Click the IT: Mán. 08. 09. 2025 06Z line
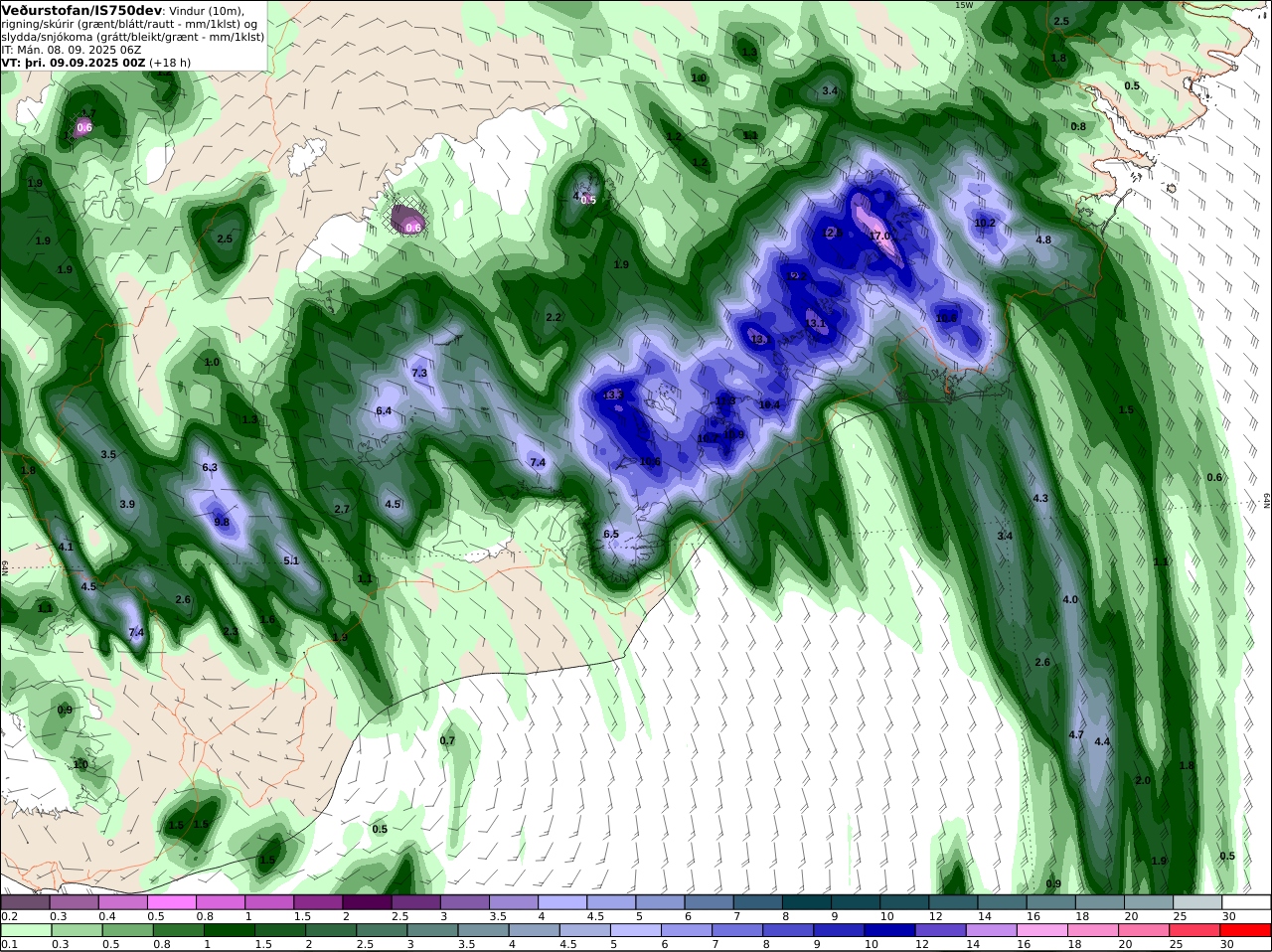Viewport: 1272px width, 952px height. pyautogui.click(x=72, y=49)
